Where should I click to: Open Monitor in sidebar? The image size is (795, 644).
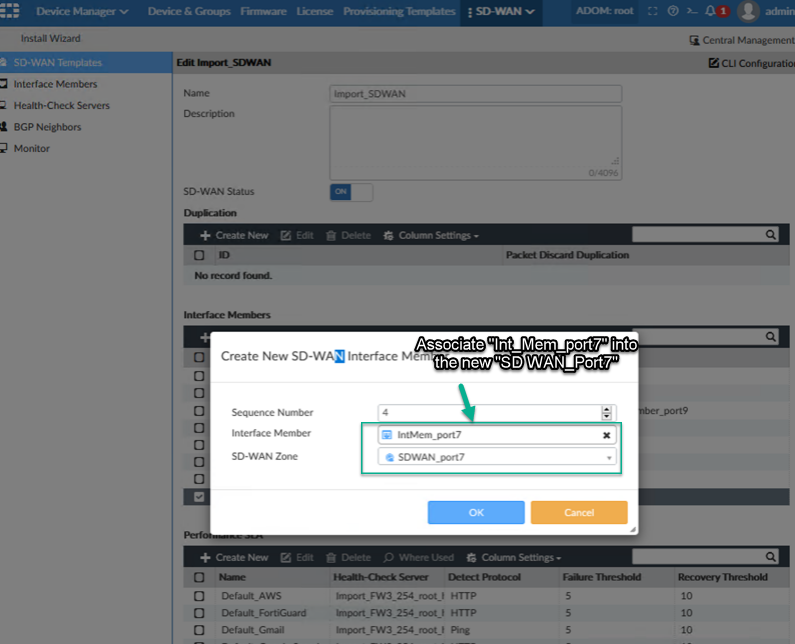[31, 149]
